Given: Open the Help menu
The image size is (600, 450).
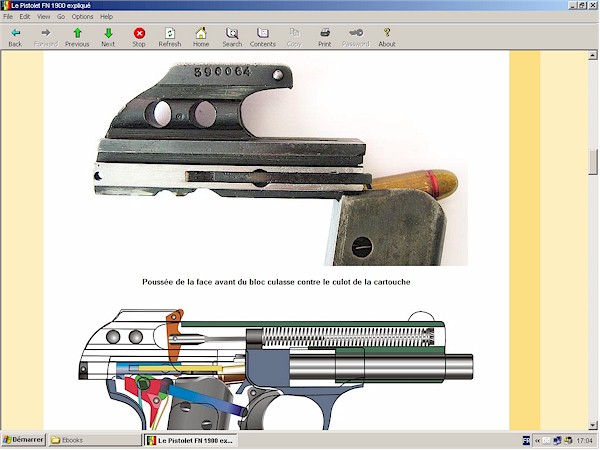Looking at the screenshot, I should point(106,16).
